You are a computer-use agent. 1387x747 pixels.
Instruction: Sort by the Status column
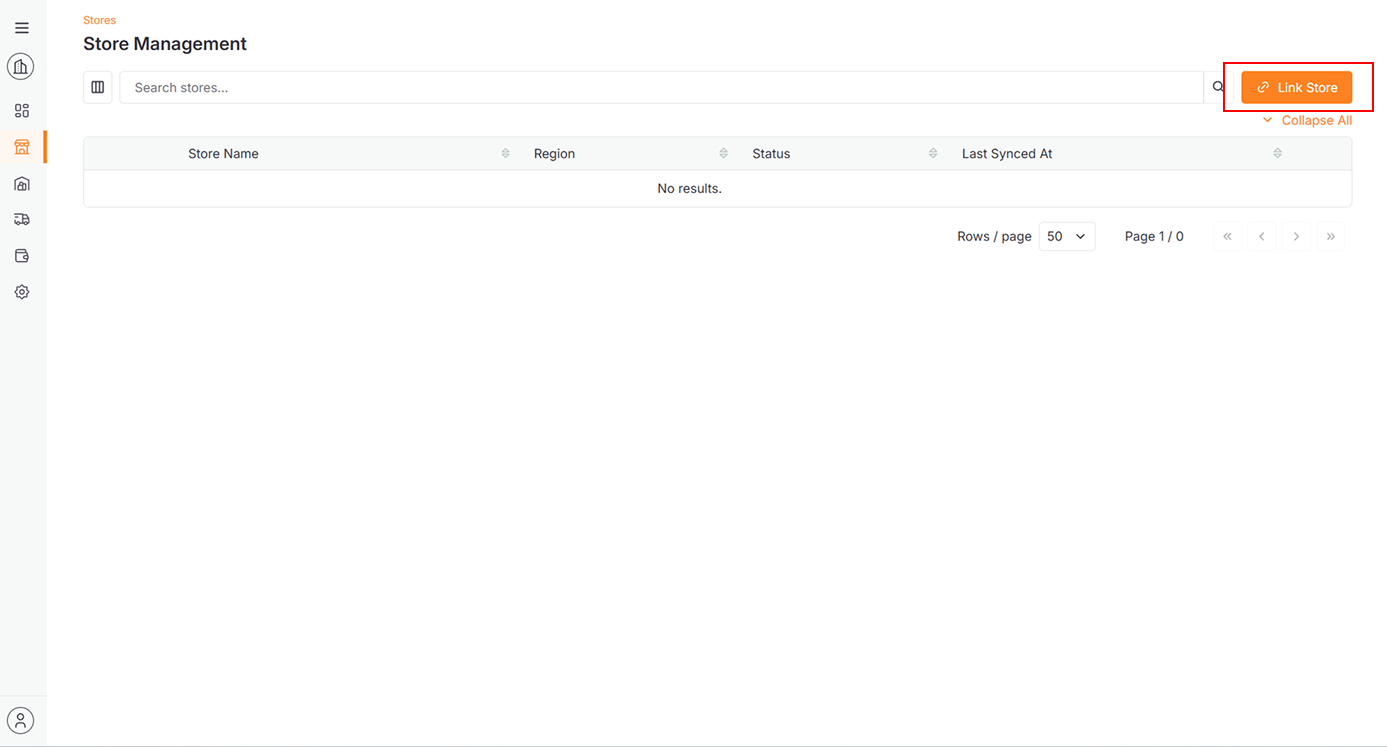tap(932, 153)
